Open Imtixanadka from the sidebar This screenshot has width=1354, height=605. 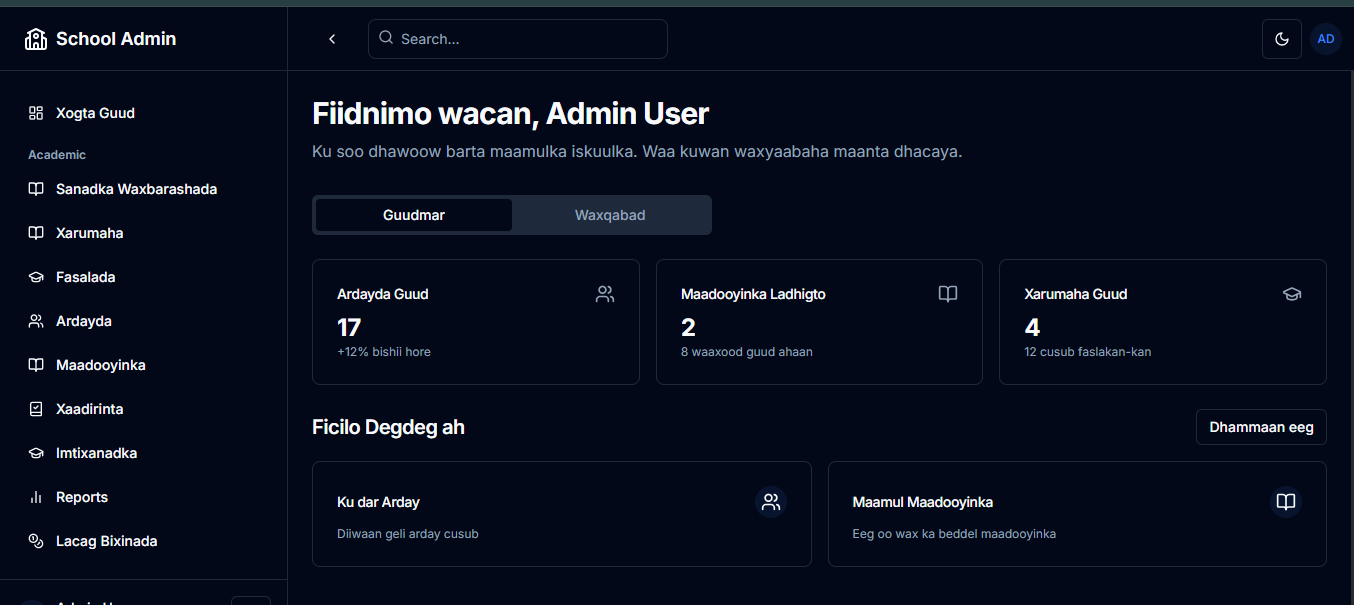coord(96,453)
